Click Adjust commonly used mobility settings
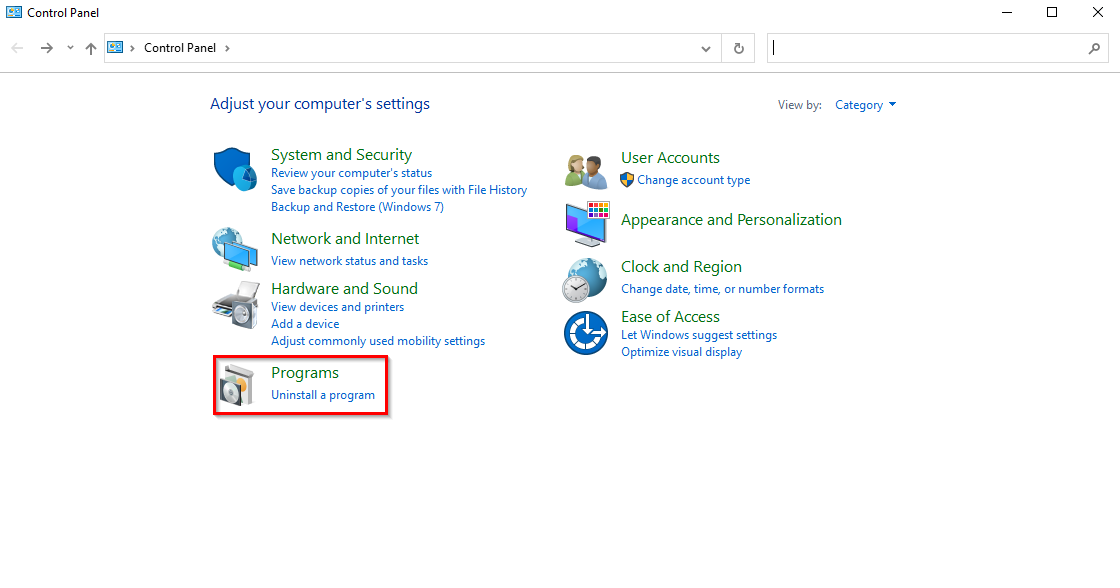The width and height of the screenshot is (1120, 588). (378, 342)
